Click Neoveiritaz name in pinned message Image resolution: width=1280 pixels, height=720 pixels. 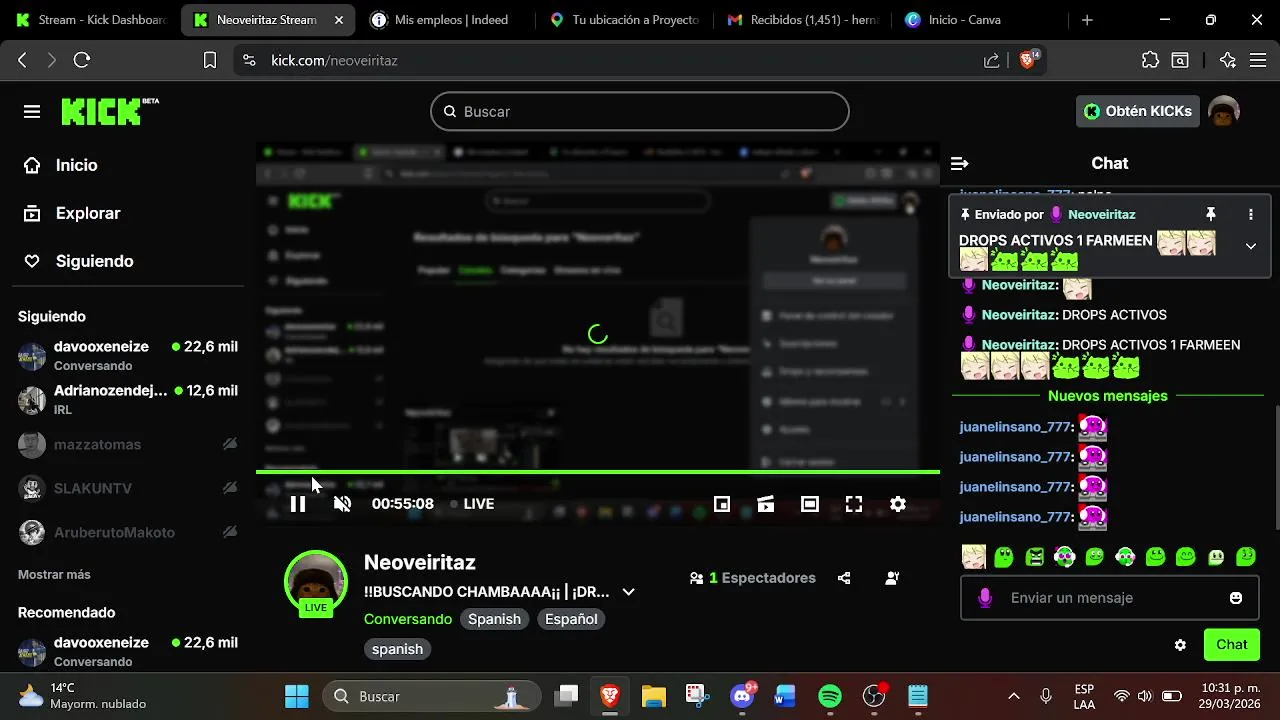(1101, 214)
